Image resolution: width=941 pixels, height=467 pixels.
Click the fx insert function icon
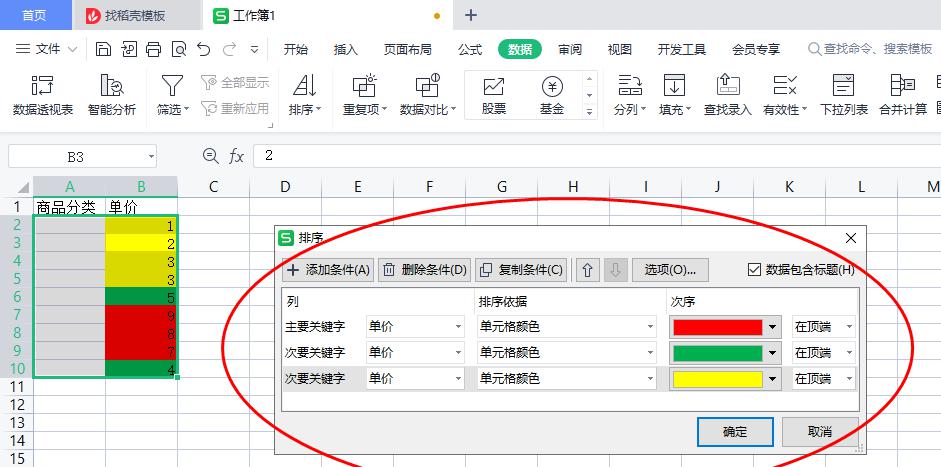pos(236,157)
